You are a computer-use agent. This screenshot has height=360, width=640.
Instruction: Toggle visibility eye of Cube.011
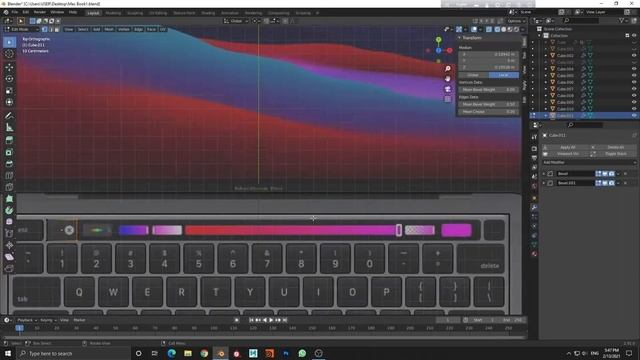(x=634, y=116)
